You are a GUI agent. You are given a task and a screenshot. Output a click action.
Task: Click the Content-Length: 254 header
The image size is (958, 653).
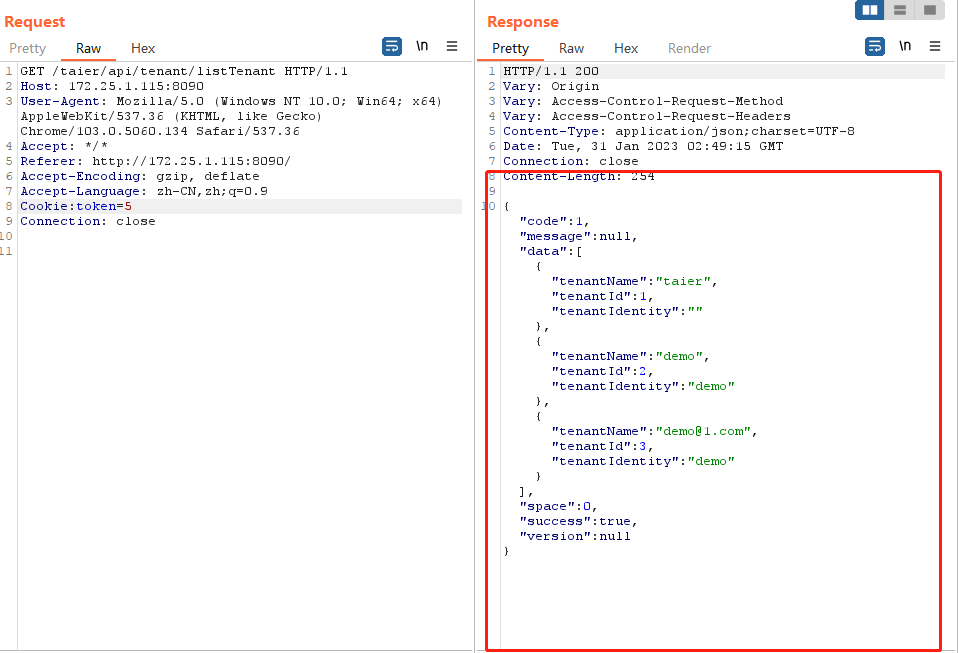coord(579,177)
